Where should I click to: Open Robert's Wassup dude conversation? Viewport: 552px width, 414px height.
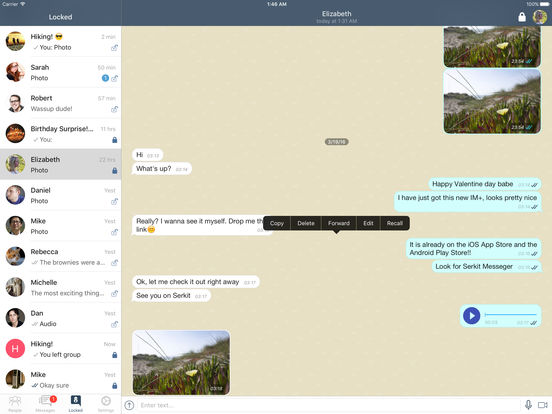coord(61,103)
